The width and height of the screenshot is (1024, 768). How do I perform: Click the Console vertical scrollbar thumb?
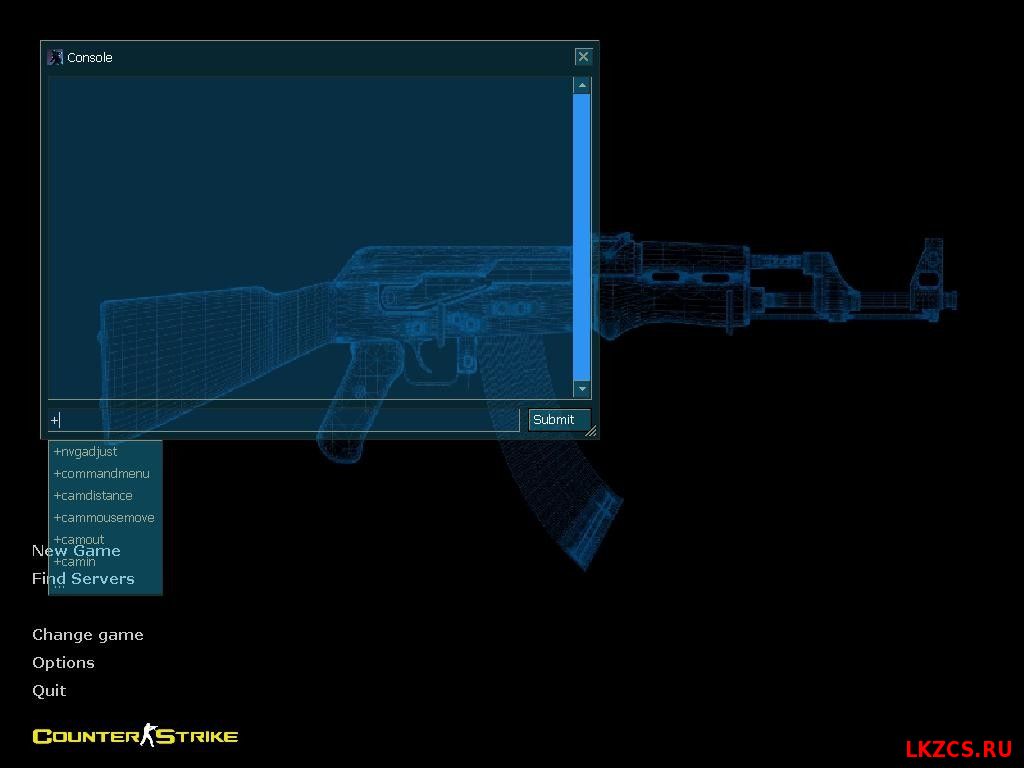(x=582, y=237)
